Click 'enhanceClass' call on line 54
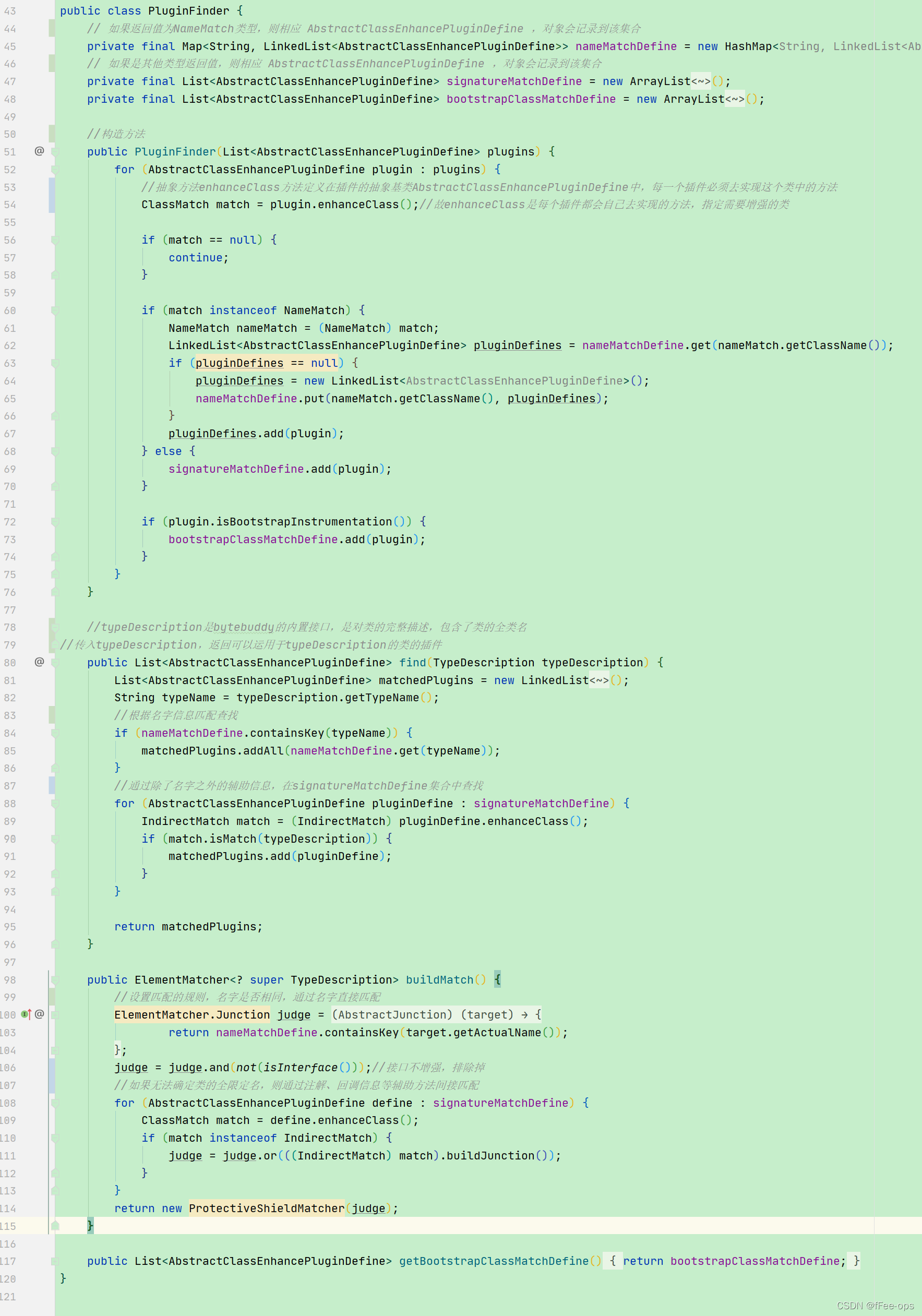Image resolution: width=922 pixels, height=1316 pixels. [358, 205]
